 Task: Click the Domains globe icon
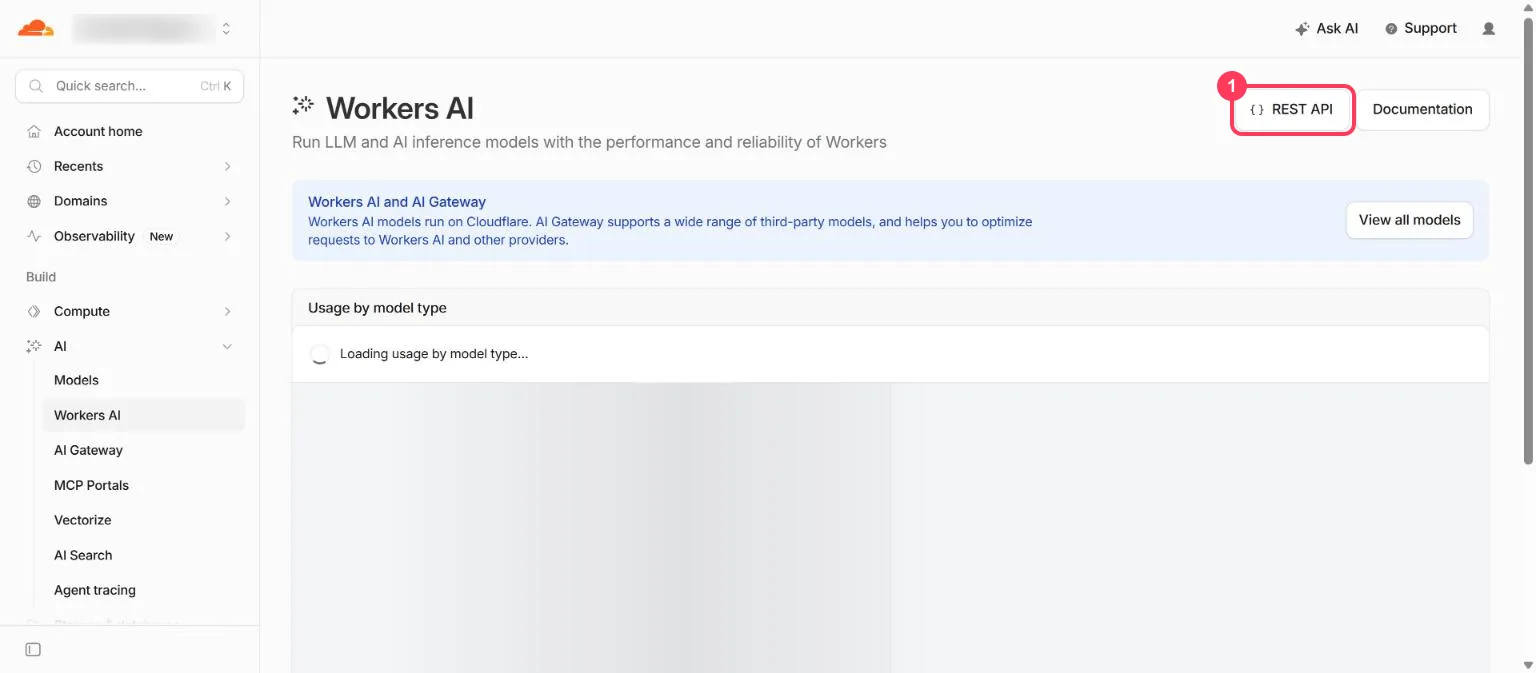coord(34,201)
